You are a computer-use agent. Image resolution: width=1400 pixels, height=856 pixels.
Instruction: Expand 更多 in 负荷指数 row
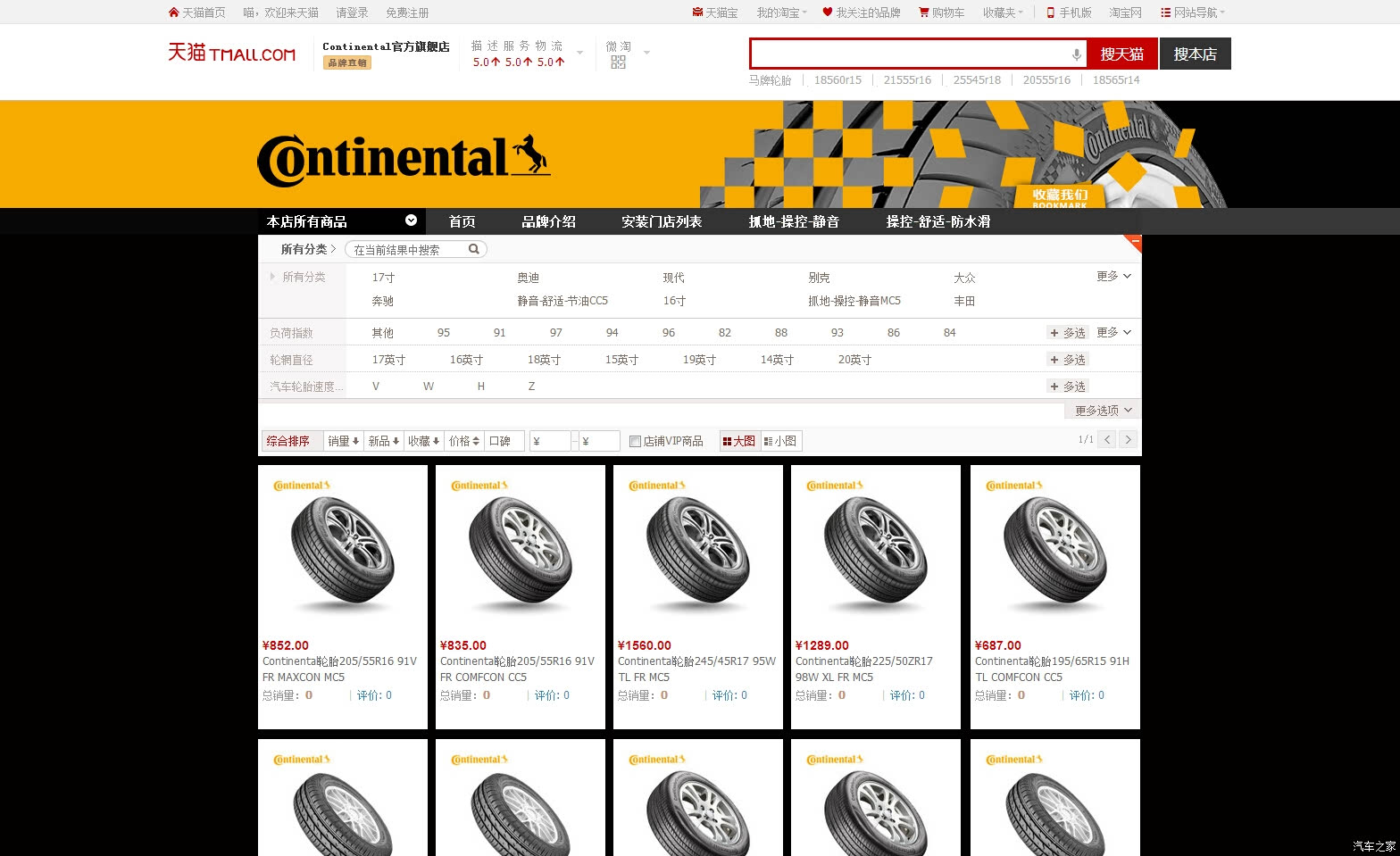(1113, 332)
